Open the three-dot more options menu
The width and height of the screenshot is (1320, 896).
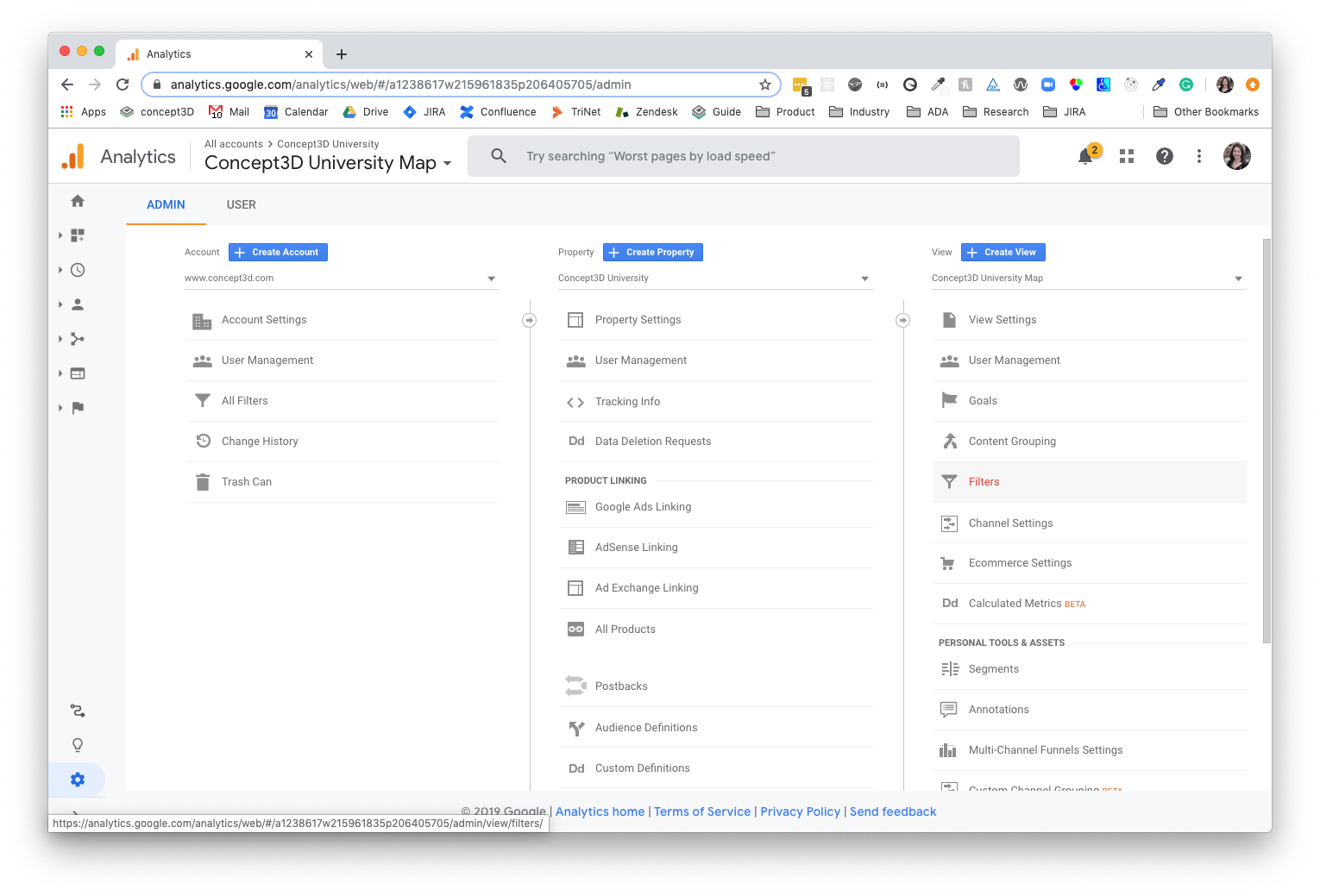point(1199,156)
